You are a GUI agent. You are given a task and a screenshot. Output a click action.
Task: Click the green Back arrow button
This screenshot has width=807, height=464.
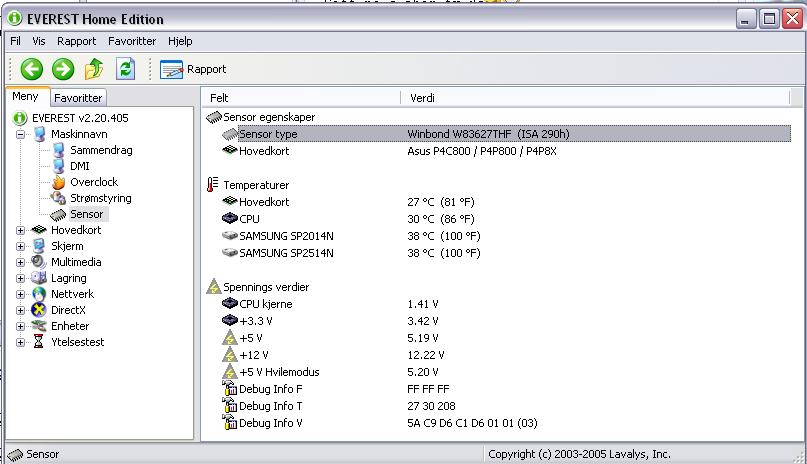(31, 69)
